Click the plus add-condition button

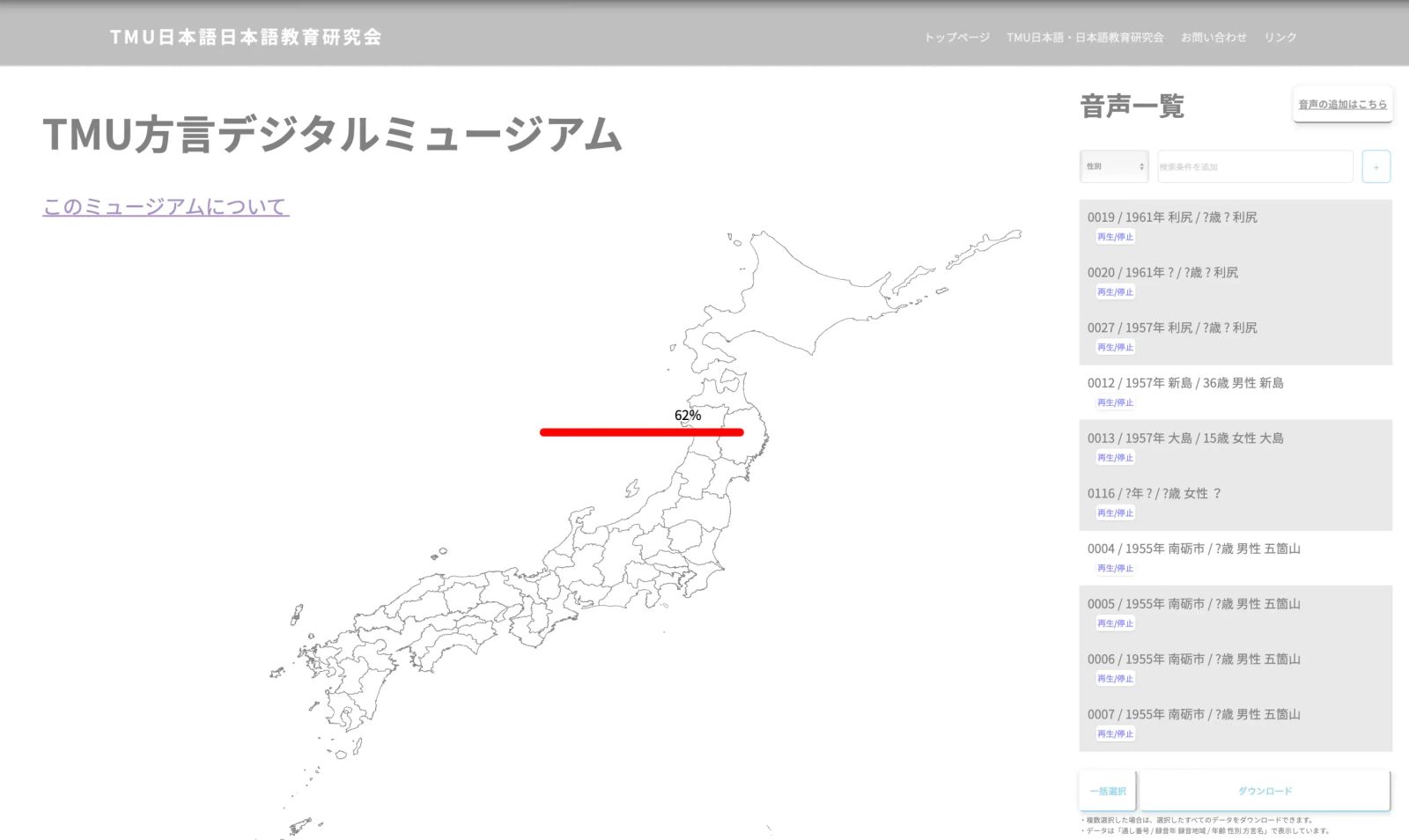point(1376,166)
